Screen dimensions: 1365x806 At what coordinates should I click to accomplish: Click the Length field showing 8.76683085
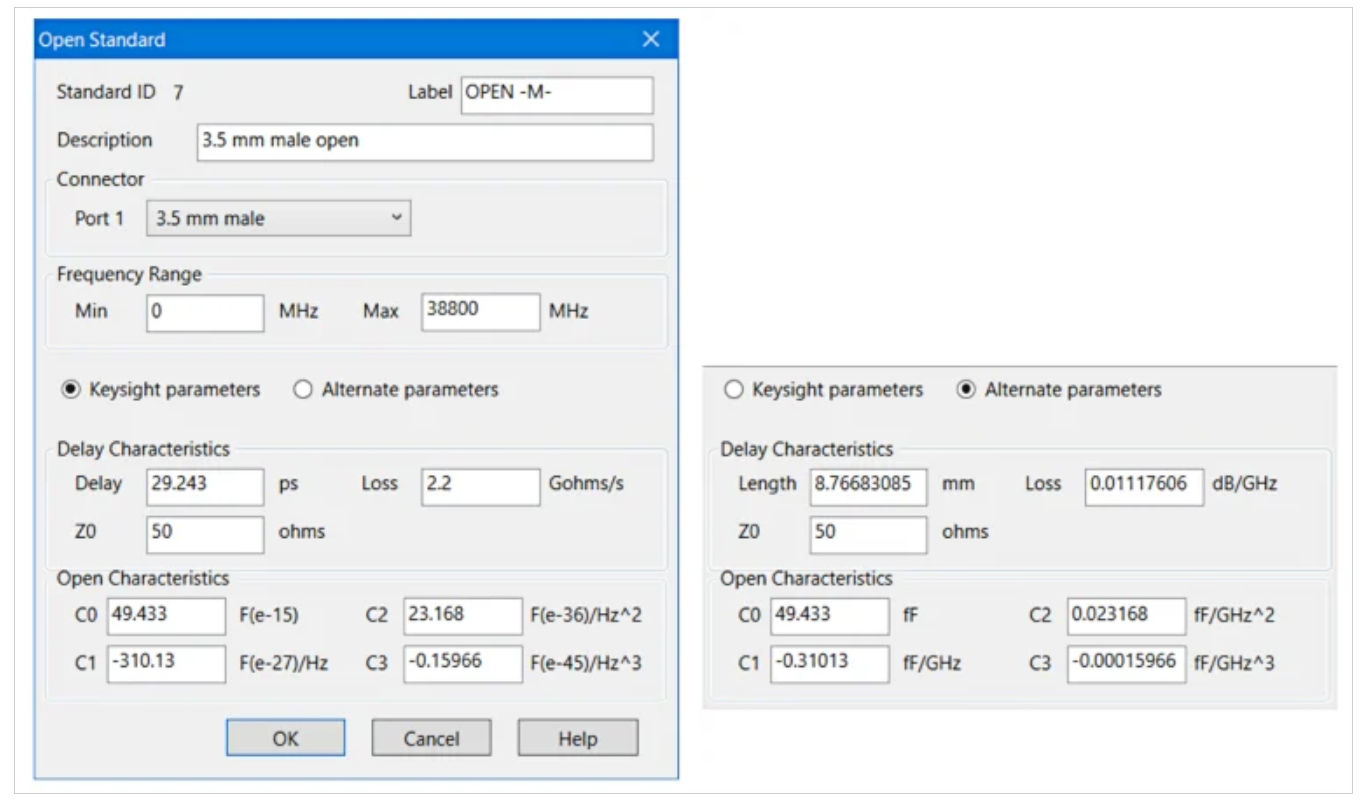coord(868,486)
